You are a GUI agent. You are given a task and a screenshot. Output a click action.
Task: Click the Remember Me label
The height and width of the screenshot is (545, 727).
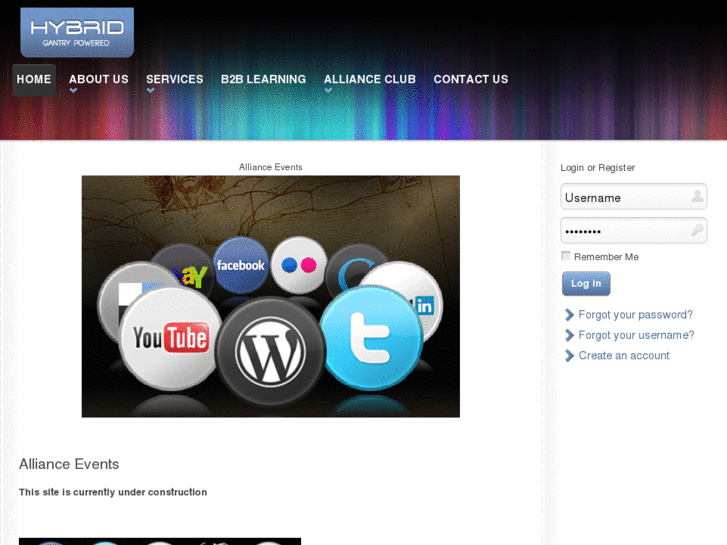(x=606, y=257)
